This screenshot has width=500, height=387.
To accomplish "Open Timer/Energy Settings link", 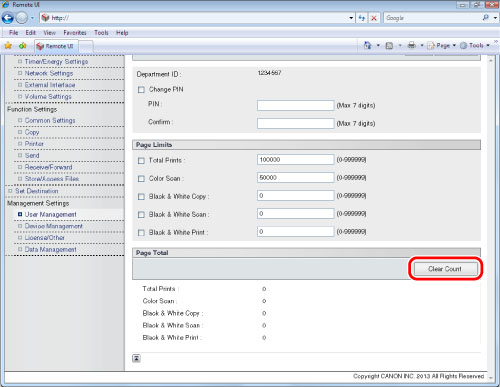I will pos(56,62).
